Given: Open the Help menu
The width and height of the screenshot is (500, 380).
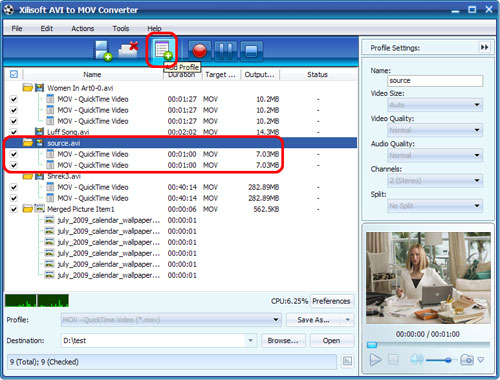Looking at the screenshot, I should pos(154,28).
